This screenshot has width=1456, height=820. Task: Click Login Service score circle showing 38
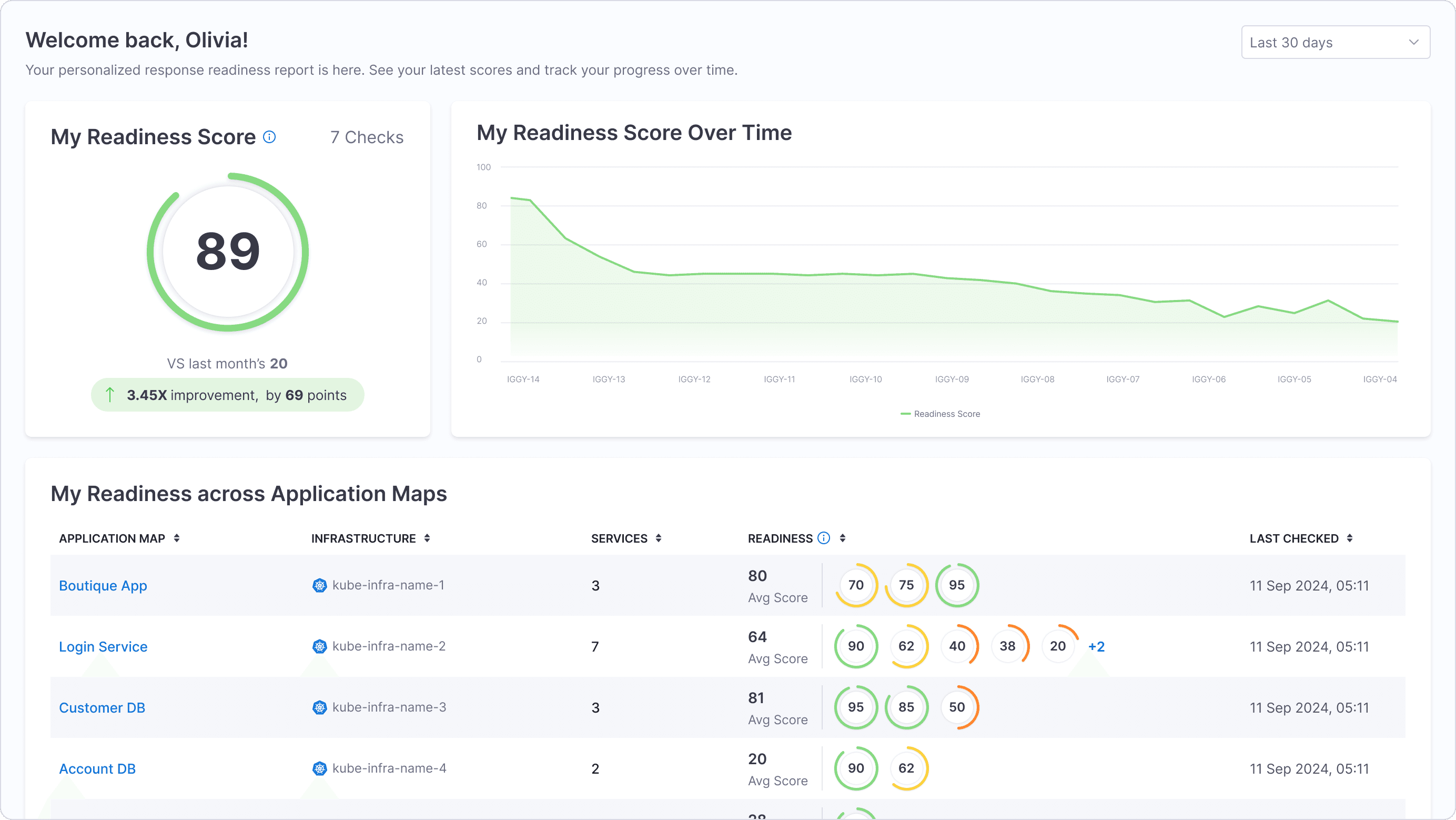(1007, 646)
